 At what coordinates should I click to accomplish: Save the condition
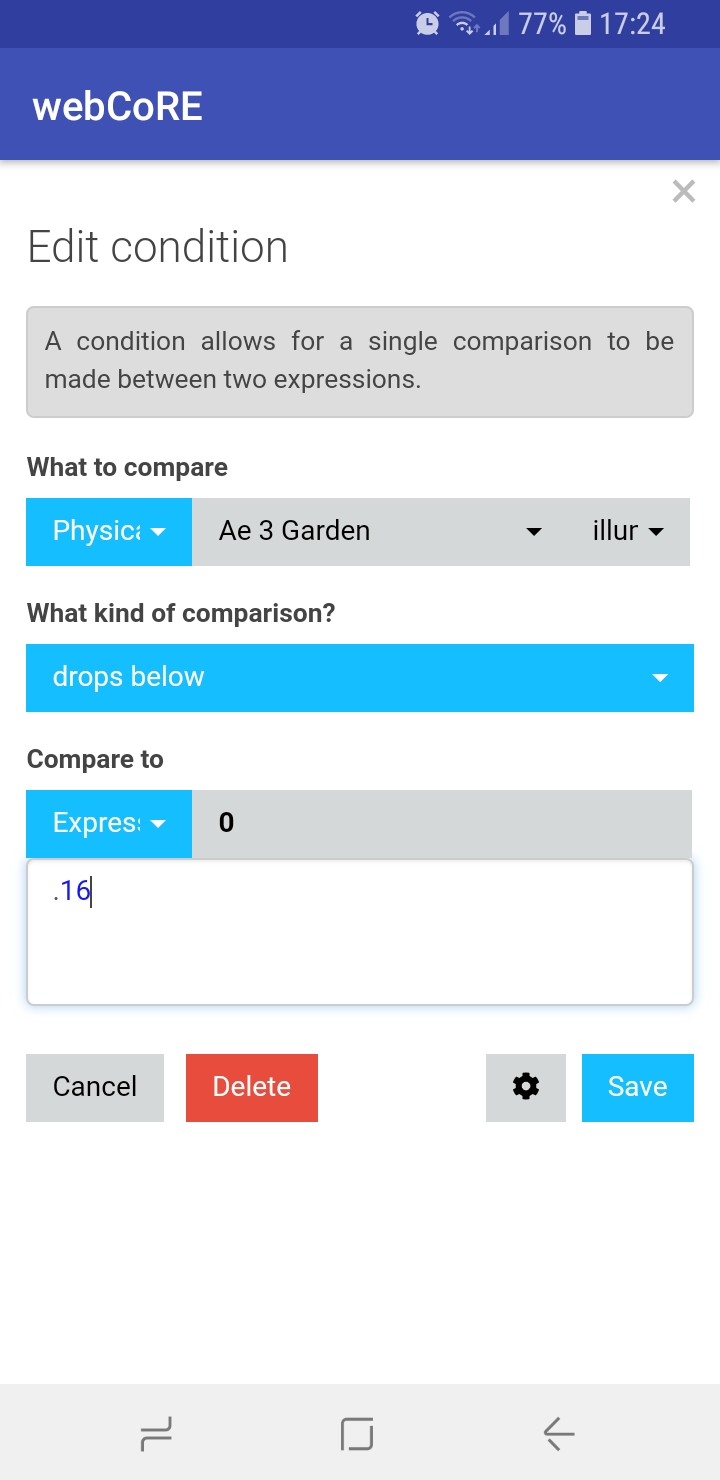[x=637, y=1087]
